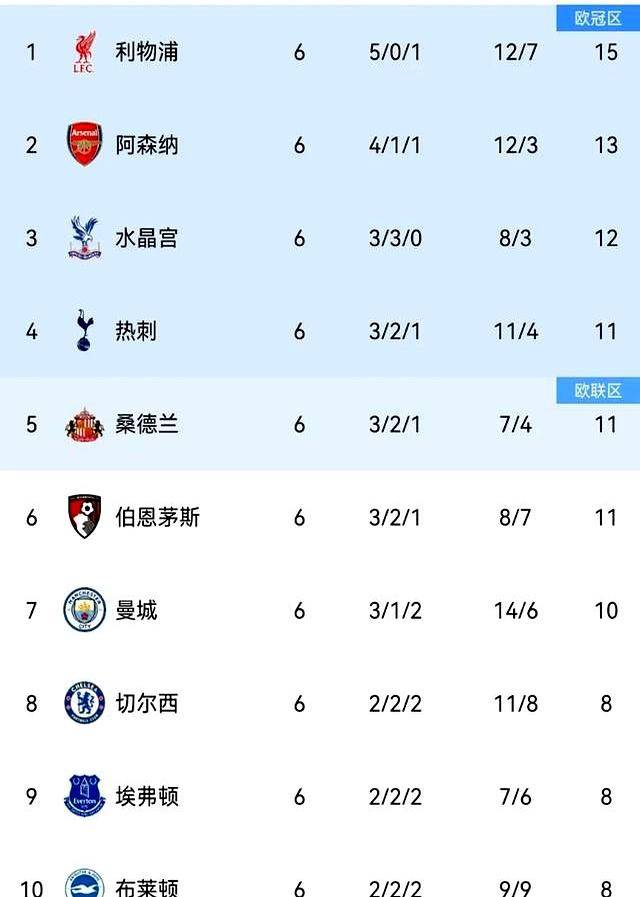Click the Sunderland club crest
Viewport: 640px width, 897px height.
pos(85,424)
